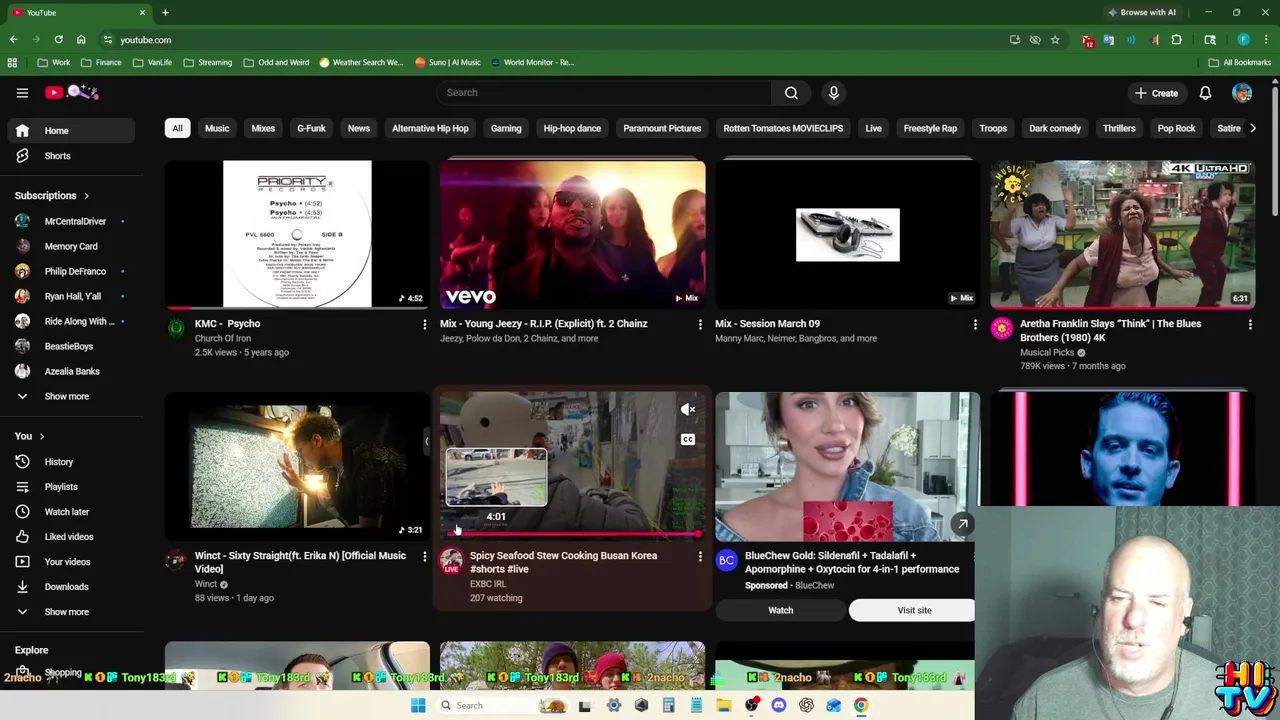Select the Alternative Hip Hop chip
The width and height of the screenshot is (1280, 720).
[430, 128]
